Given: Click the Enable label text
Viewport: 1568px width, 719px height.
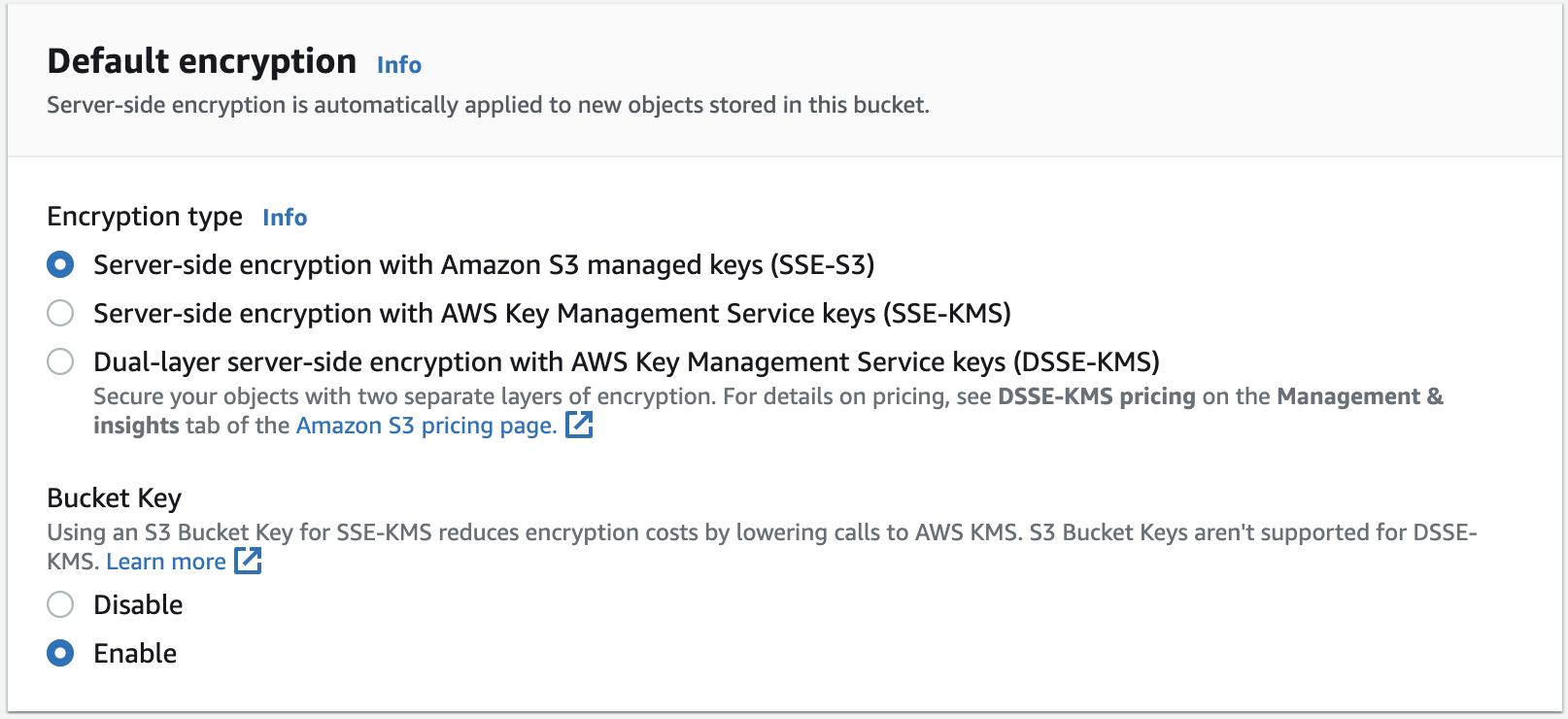Looking at the screenshot, I should click(x=135, y=653).
